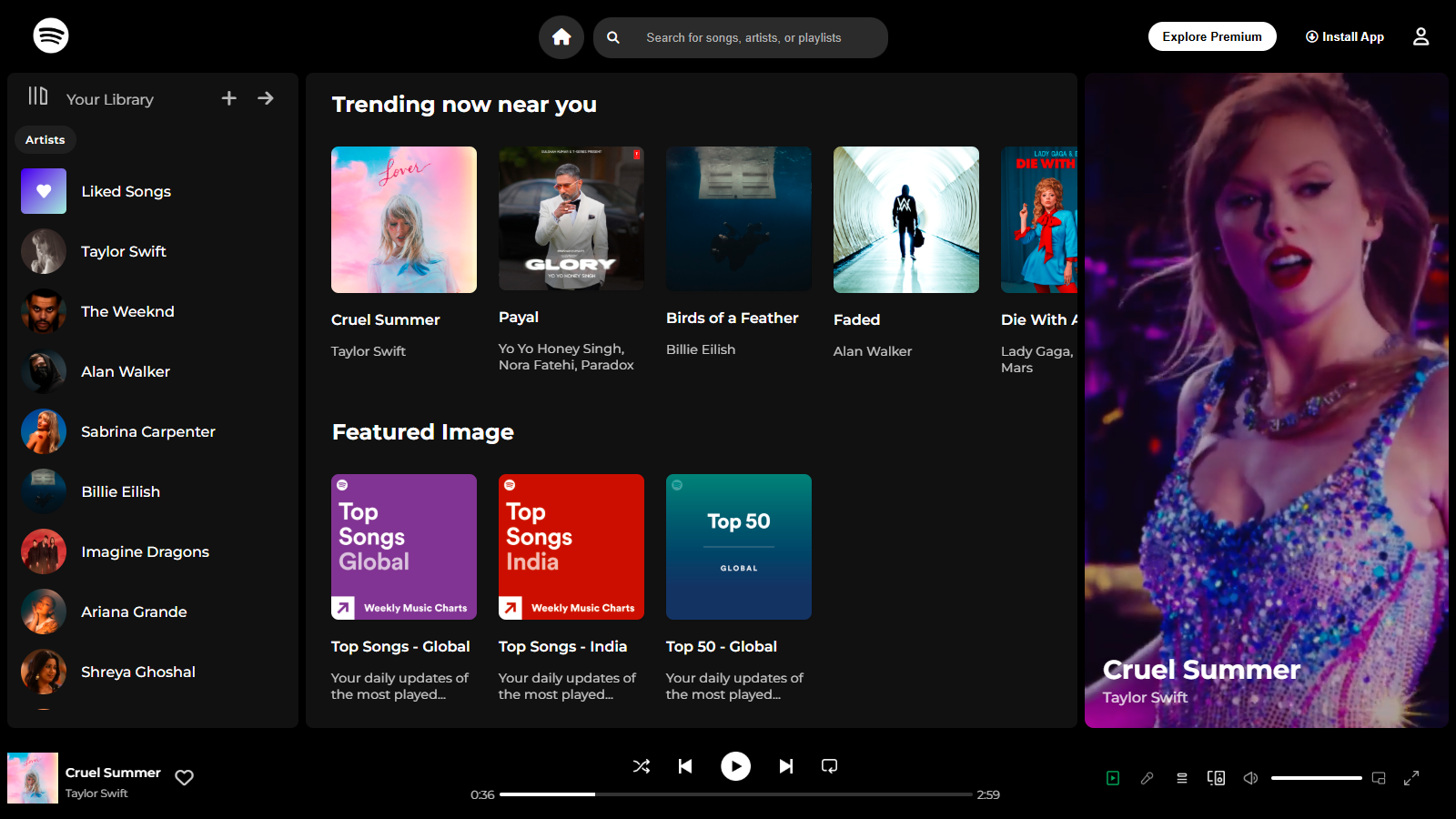The height and width of the screenshot is (819, 1456).
Task: Skip to the next track
Action: (x=786, y=766)
